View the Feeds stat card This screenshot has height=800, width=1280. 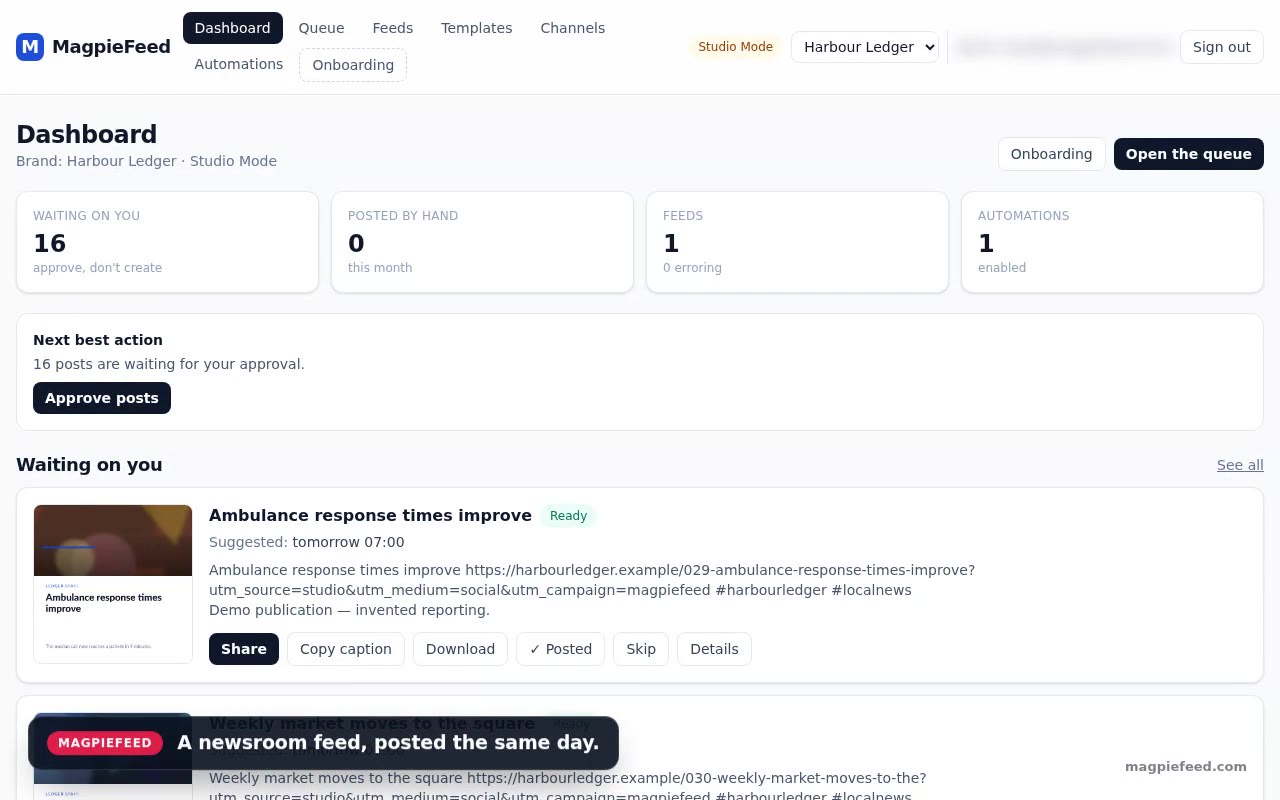pos(797,242)
